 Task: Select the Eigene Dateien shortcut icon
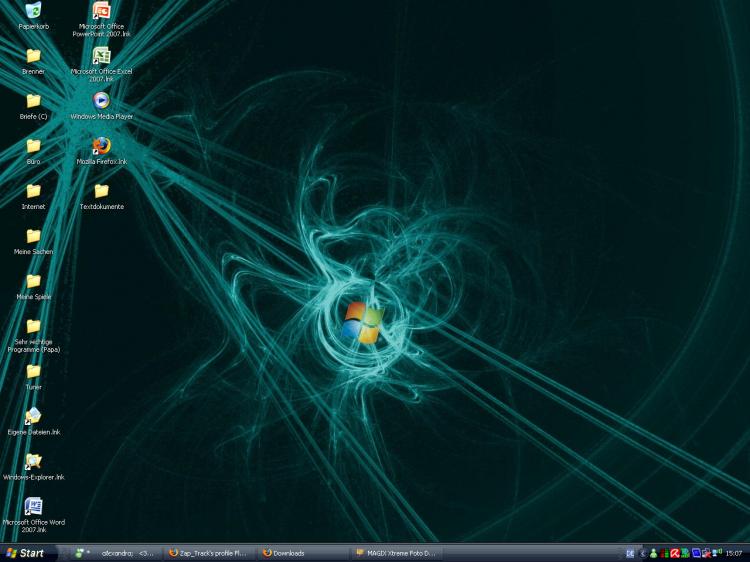click(x=33, y=416)
